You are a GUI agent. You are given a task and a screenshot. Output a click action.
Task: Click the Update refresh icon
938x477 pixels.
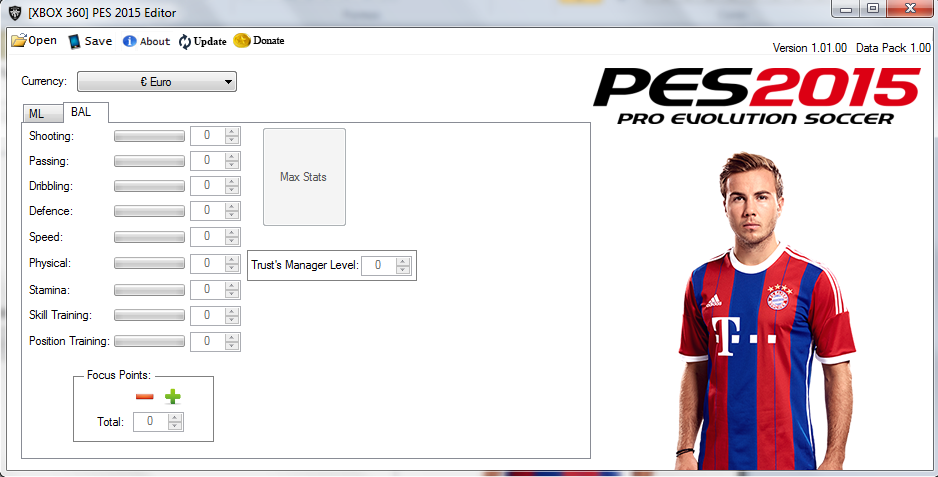click(x=185, y=41)
